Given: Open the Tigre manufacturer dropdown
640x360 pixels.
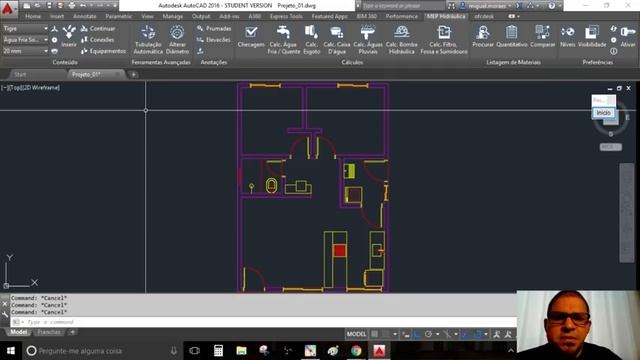Looking at the screenshot, I should pos(25,29).
